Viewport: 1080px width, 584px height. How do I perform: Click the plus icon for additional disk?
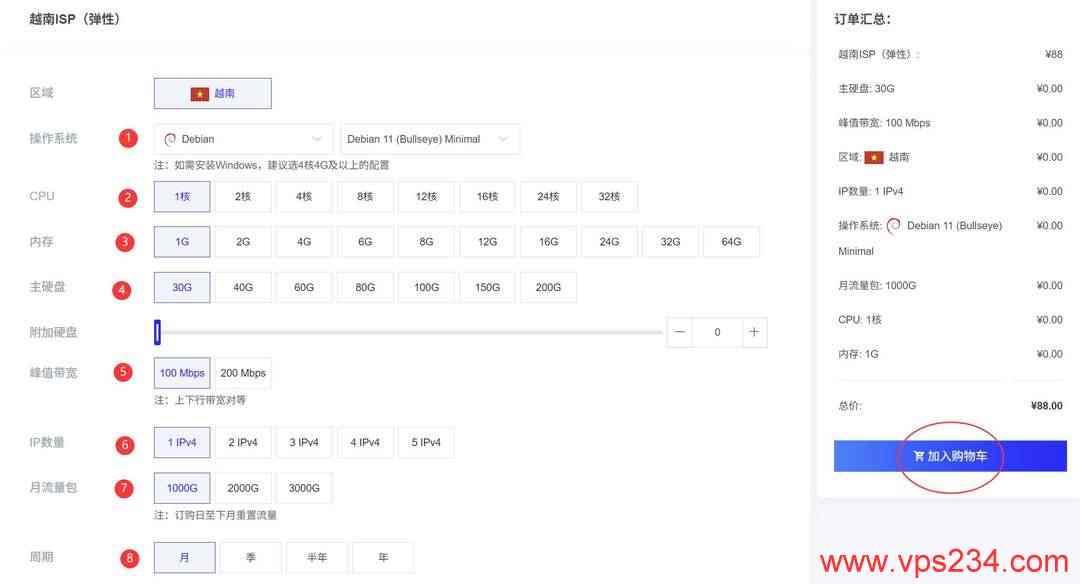tap(754, 332)
